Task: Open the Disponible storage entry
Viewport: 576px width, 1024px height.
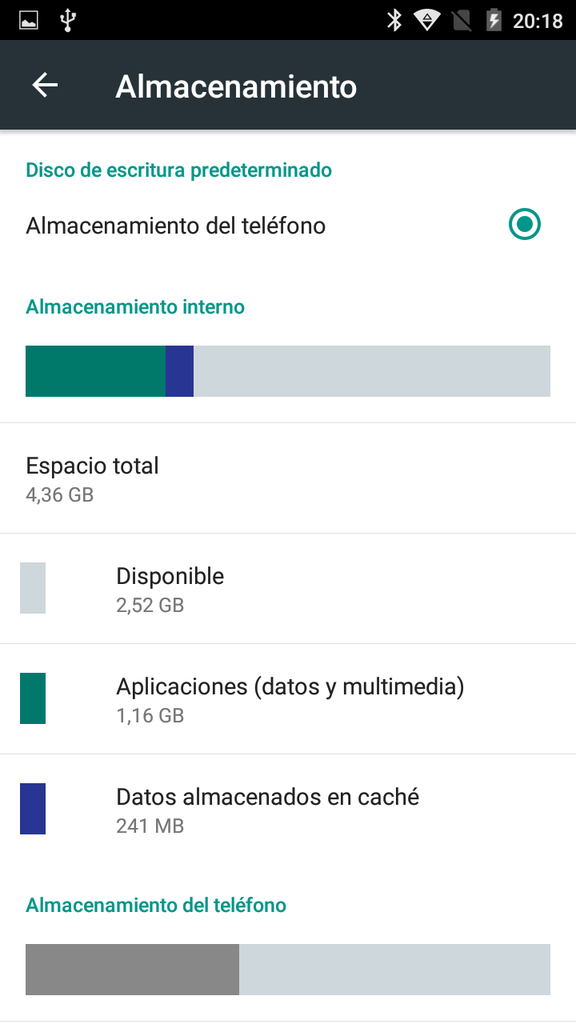Action: (x=288, y=588)
